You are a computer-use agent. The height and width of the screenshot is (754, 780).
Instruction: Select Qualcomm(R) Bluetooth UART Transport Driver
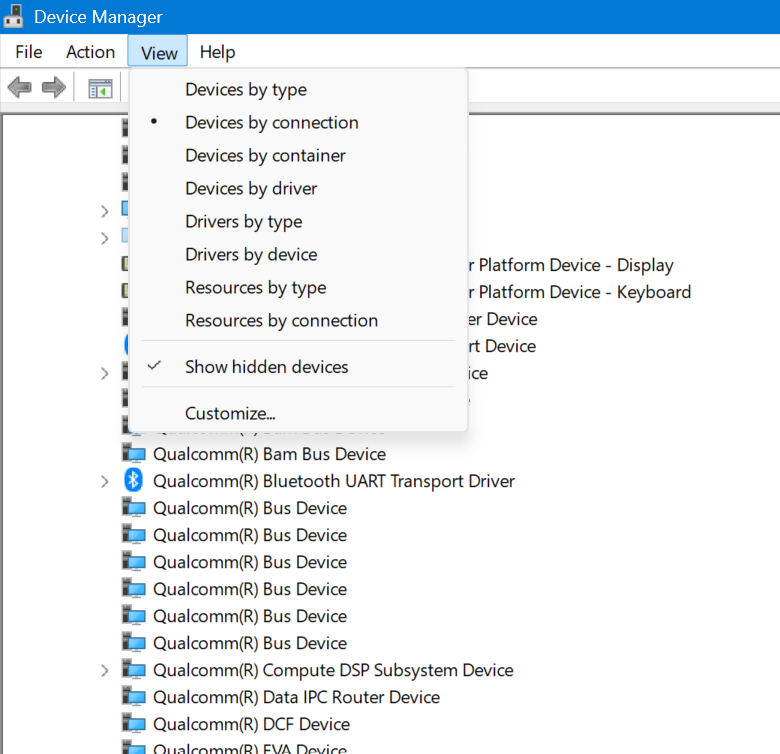click(x=334, y=481)
